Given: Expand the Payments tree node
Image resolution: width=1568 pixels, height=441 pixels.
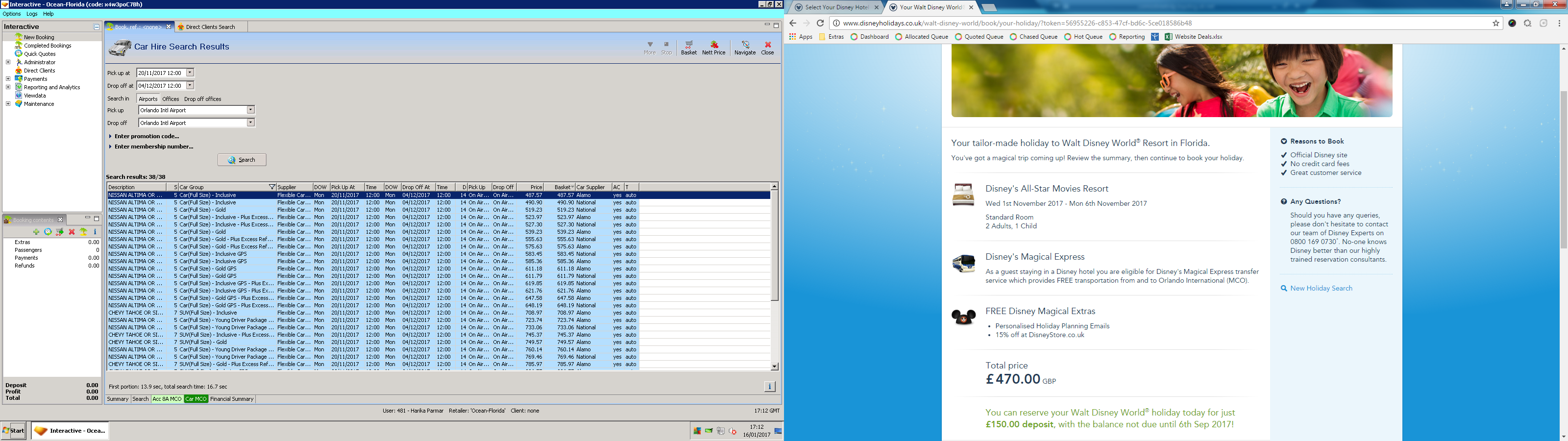Looking at the screenshot, I should tap(8, 78).
